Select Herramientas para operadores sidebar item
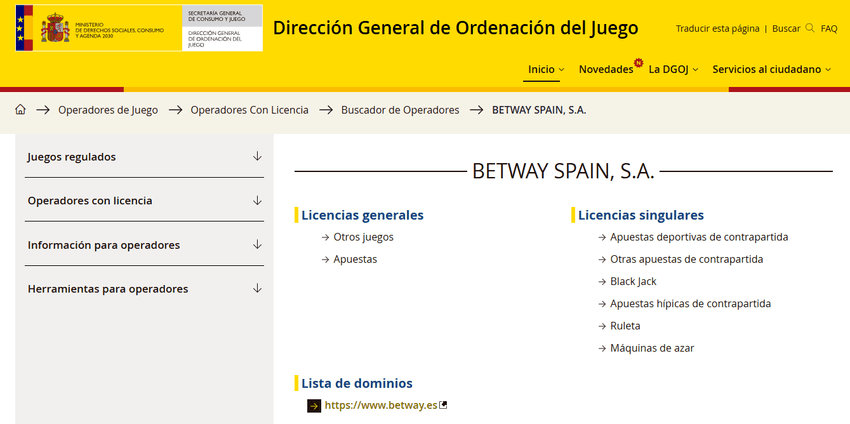The height and width of the screenshot is (424, 850). coord(108,289)
